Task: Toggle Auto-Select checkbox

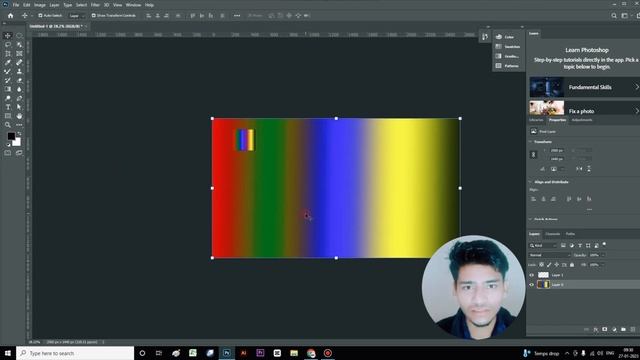Action: coord(40,16)
